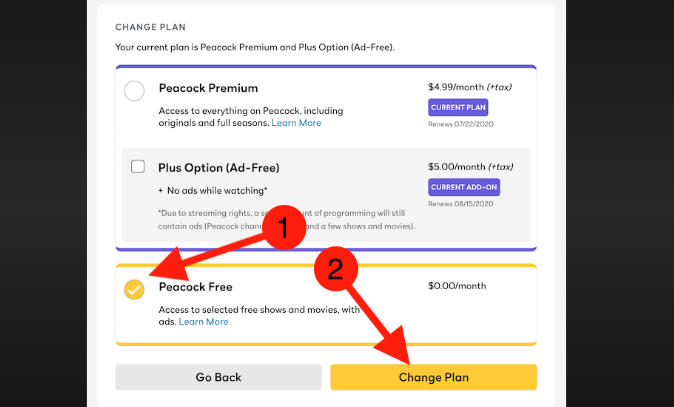Tick the Plus Option (Ad-Free) checkbox
The width and height of the screenshot is (674, 407).
coord(138,167)
